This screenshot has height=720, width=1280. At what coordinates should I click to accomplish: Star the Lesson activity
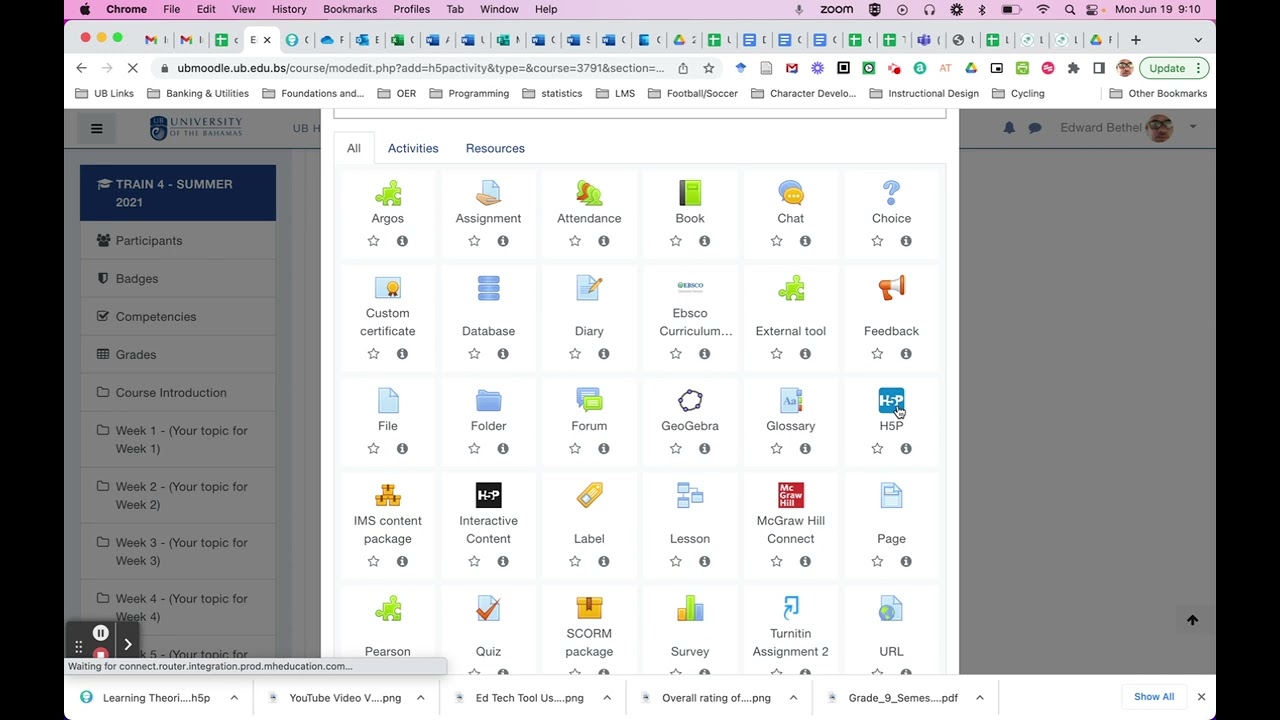tap(675, 562)
